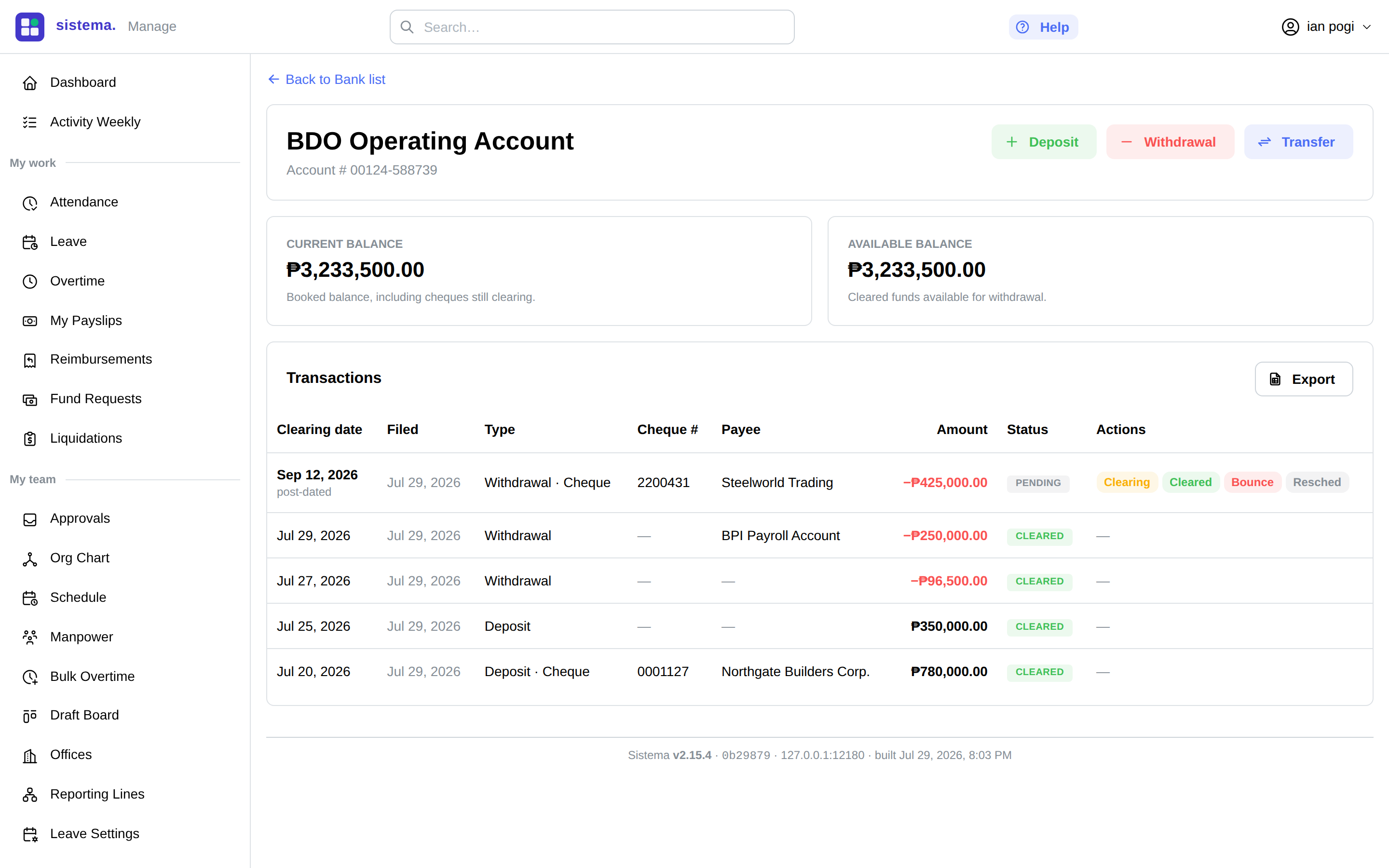Screen dimensions: 1389x868
Task: Click the Schedule calendar icon
Action: point(30,598)
